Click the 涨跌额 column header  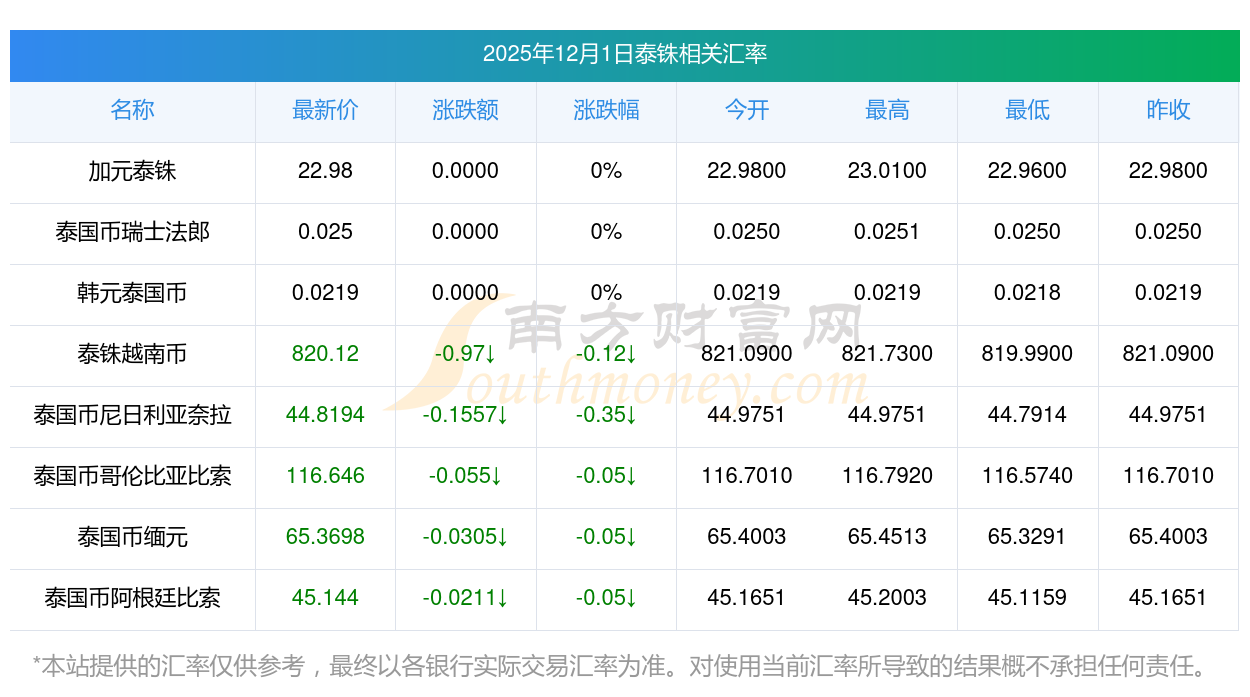pyautogui.click(x=465, y=110)
